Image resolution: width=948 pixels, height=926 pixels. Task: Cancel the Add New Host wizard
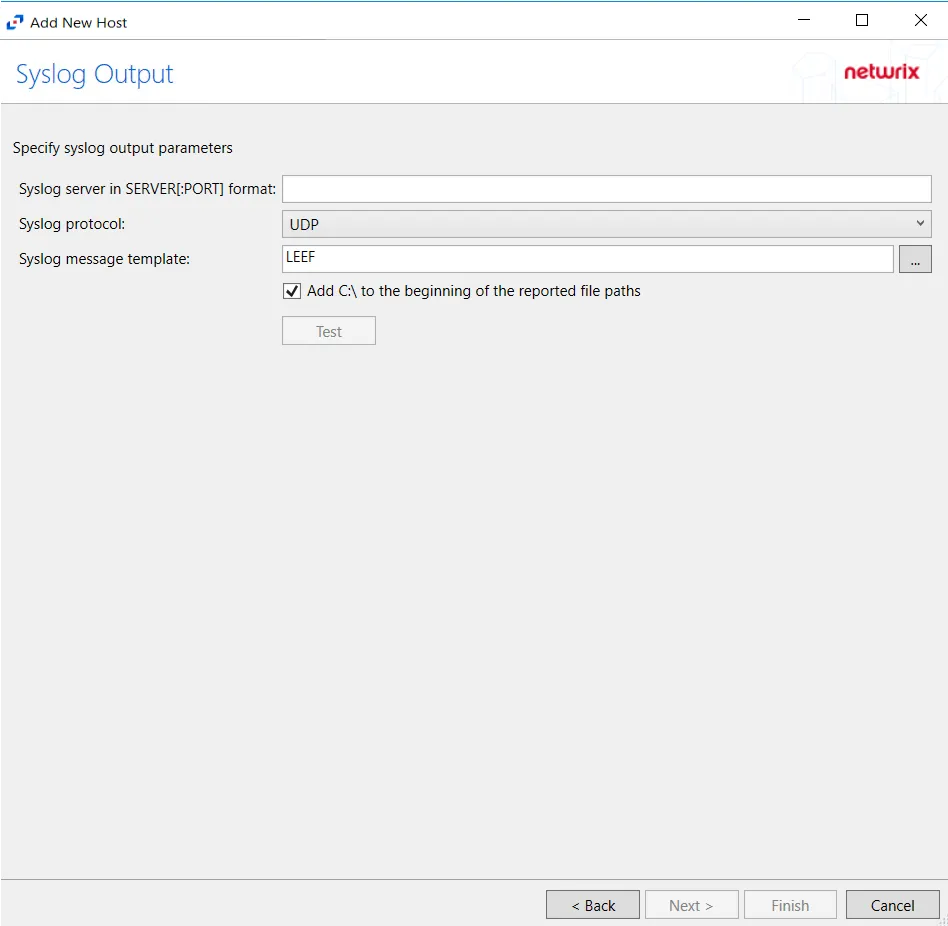click(x=892, y=905)
